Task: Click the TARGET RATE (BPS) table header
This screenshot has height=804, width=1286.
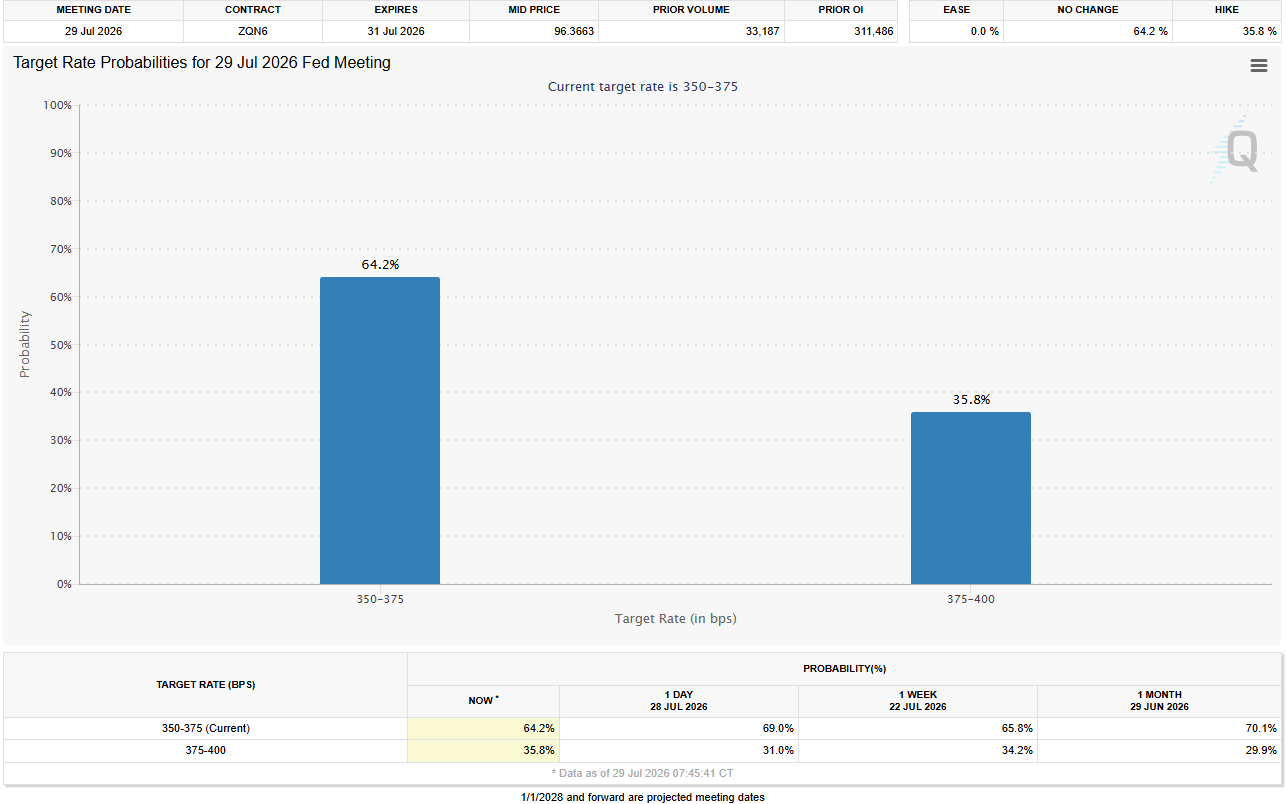Action: click(x=205, y=685)
